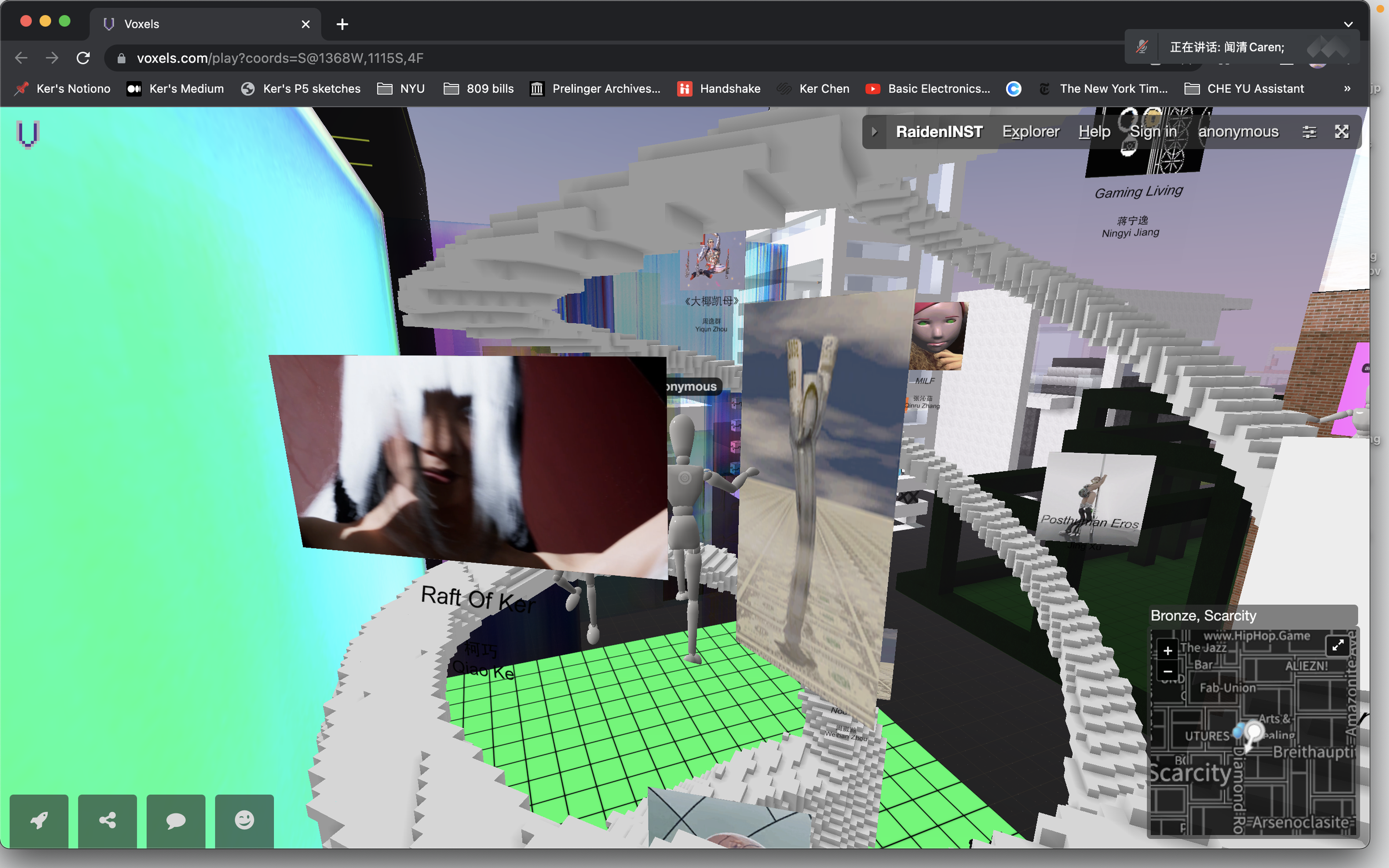Screen dimensions: 1389x868
Task: Zoom in the minimap with plus
Action: [x=1167, y=651]
